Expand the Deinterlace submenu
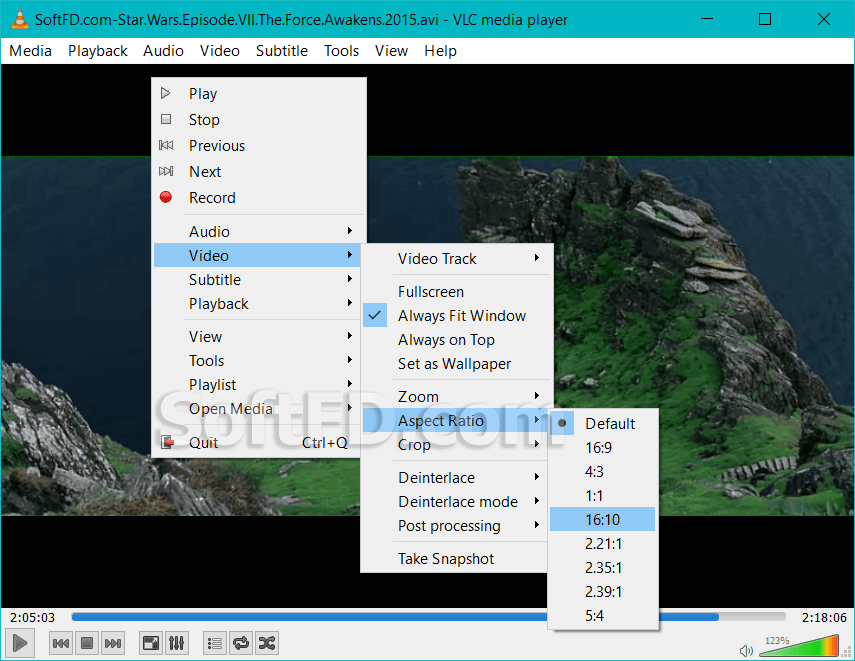 457,477
